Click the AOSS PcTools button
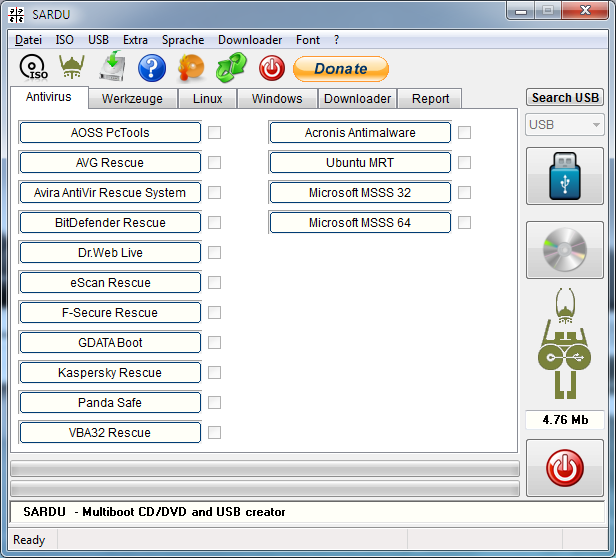 click(x=110, y=132)
